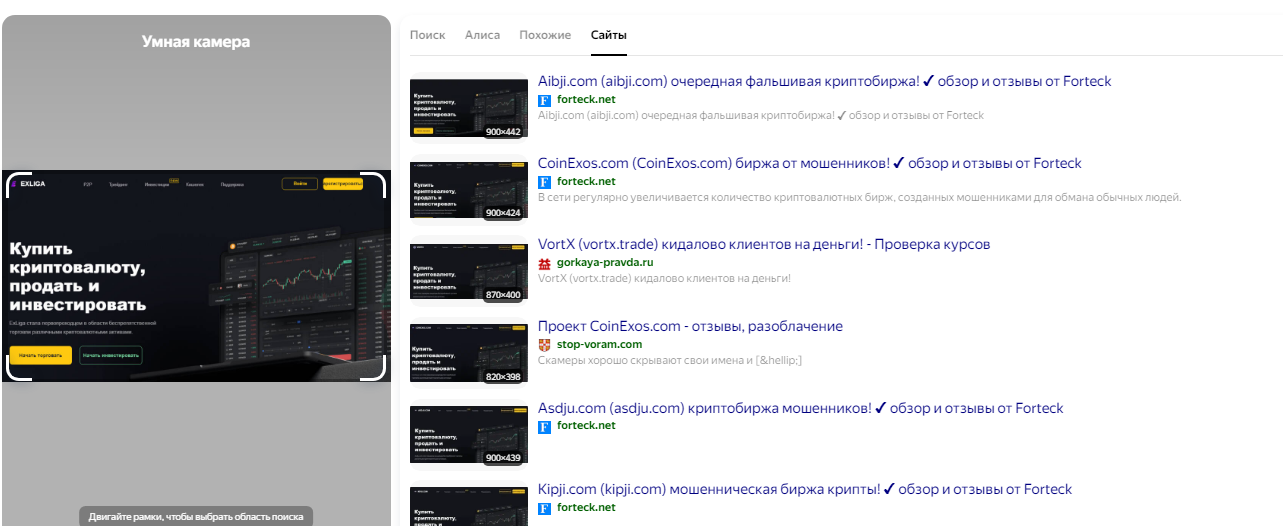Click the forteck.net favicon under the Asdju.com title

click(544, 427)
